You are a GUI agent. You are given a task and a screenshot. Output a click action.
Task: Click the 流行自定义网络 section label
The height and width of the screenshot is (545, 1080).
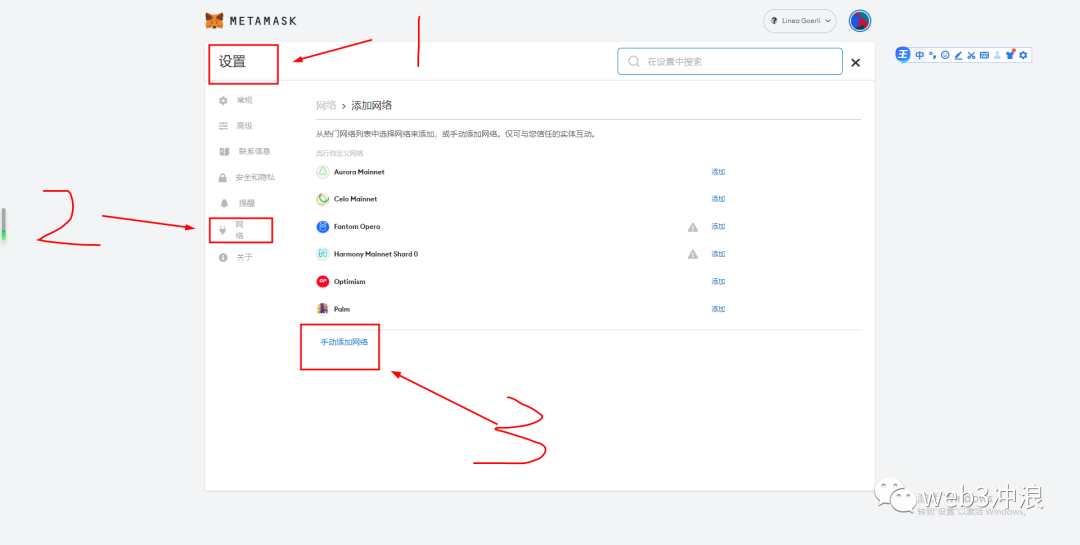(340, 153)
